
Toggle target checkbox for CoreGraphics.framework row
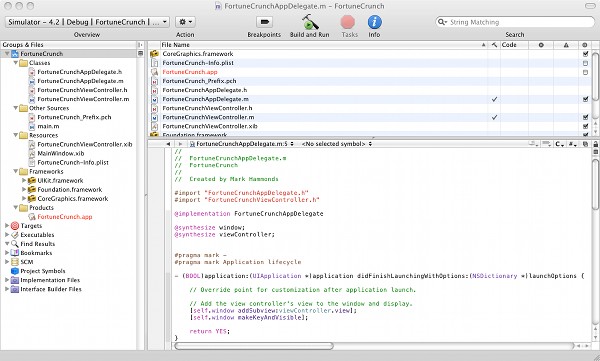pyautogui.click(x=585, y=54)
